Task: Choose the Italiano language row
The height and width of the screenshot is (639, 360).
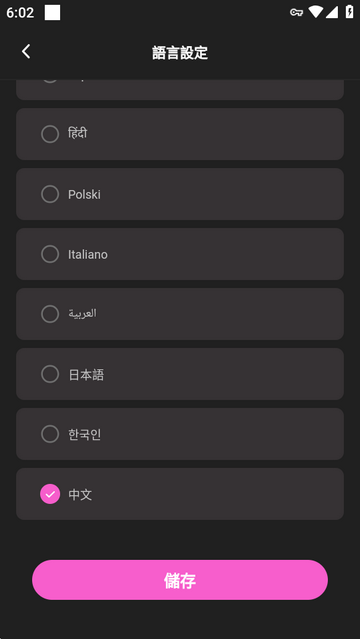Action: [x=180, y=254]
